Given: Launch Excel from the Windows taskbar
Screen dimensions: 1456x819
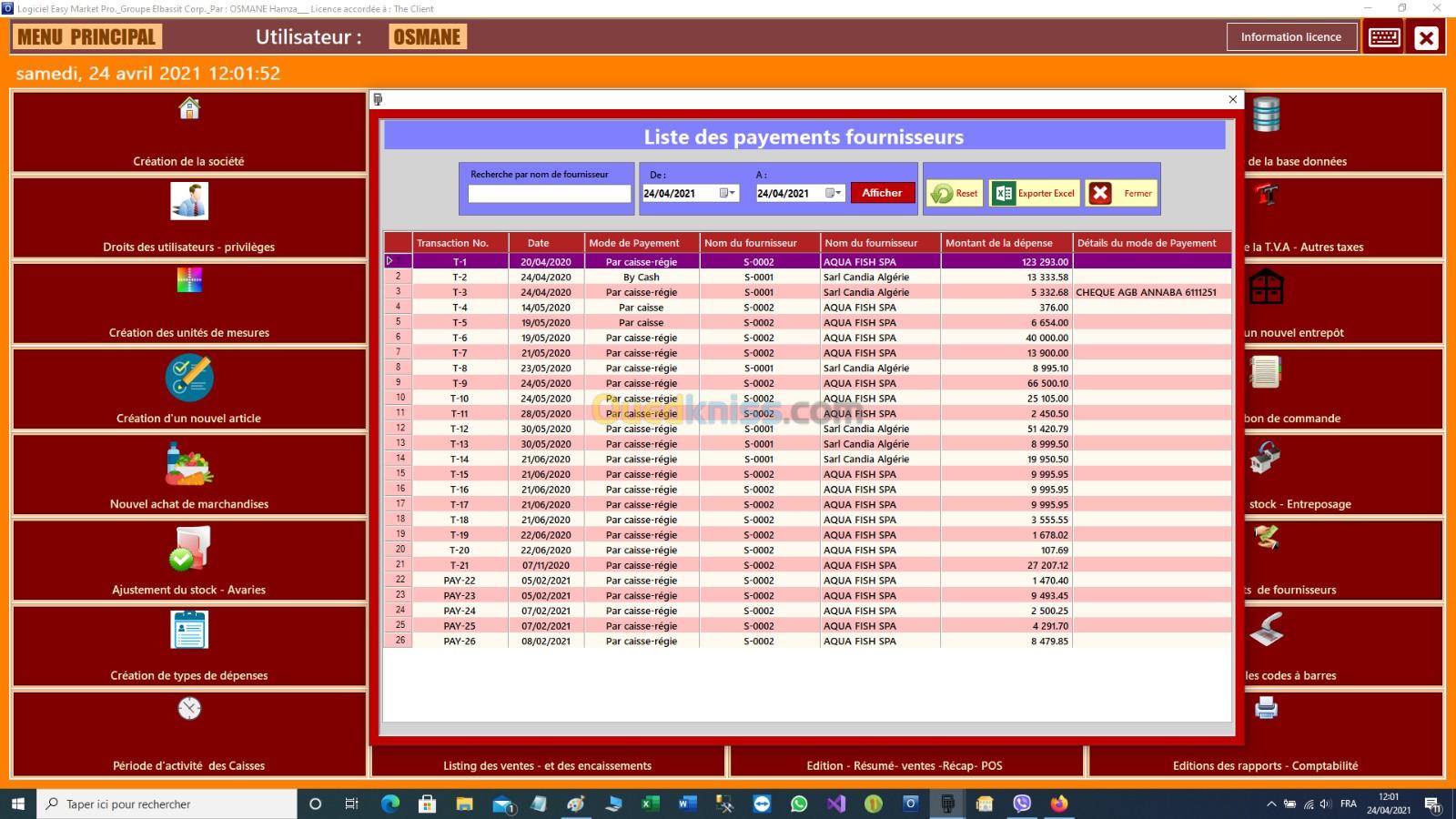Looking at the screenshot, I should [650, 804].
